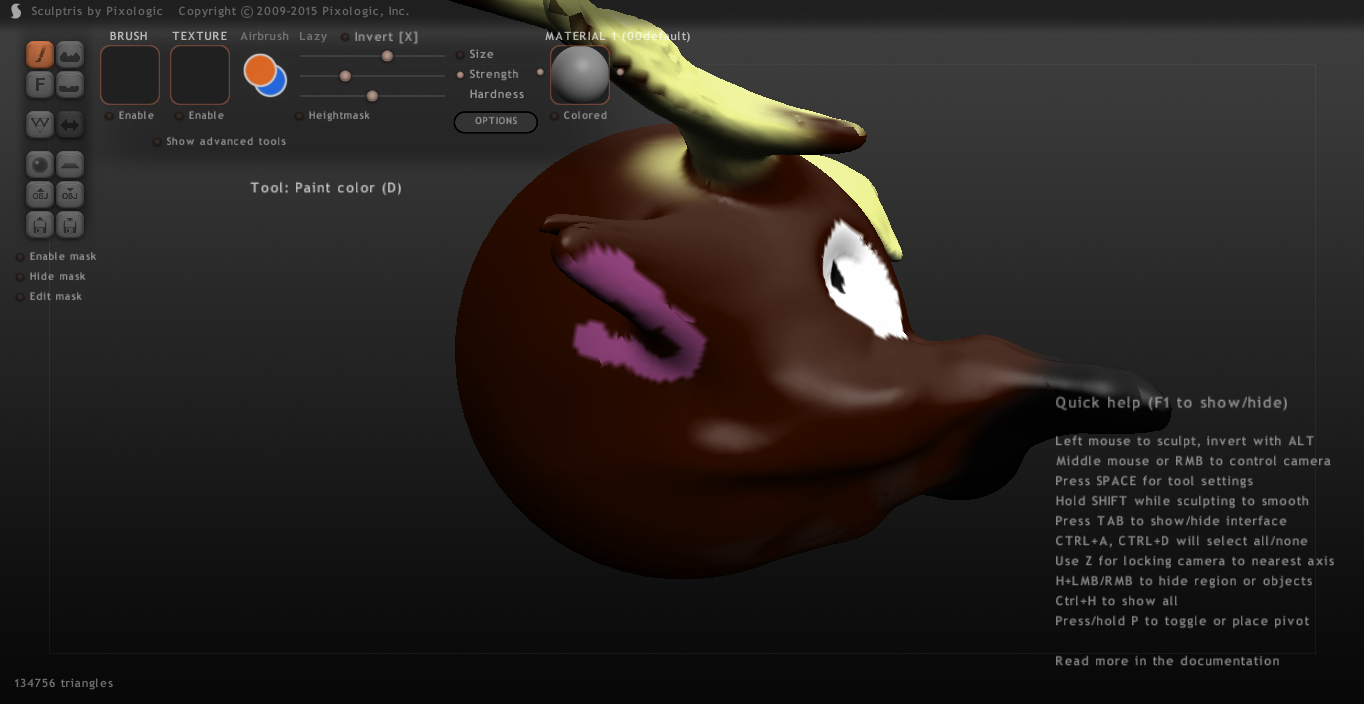Click the orange primary color swatch
Image resolution: width=1364 pixels, height=704 pixels.
[x=259, y=69]
